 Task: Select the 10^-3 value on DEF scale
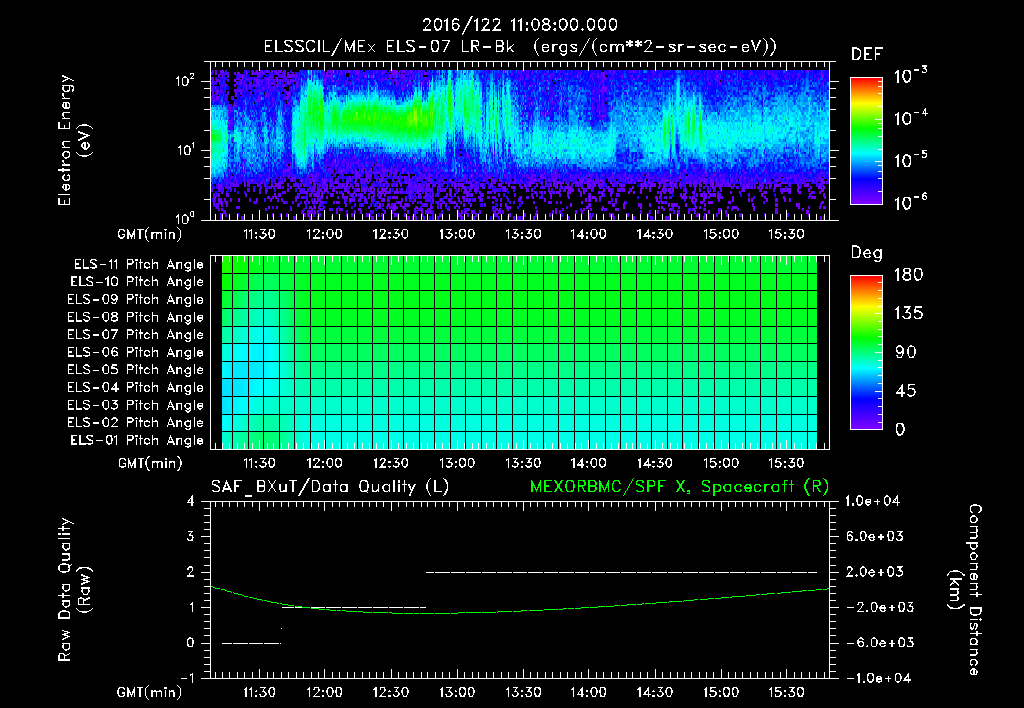(x=910, y=76)
